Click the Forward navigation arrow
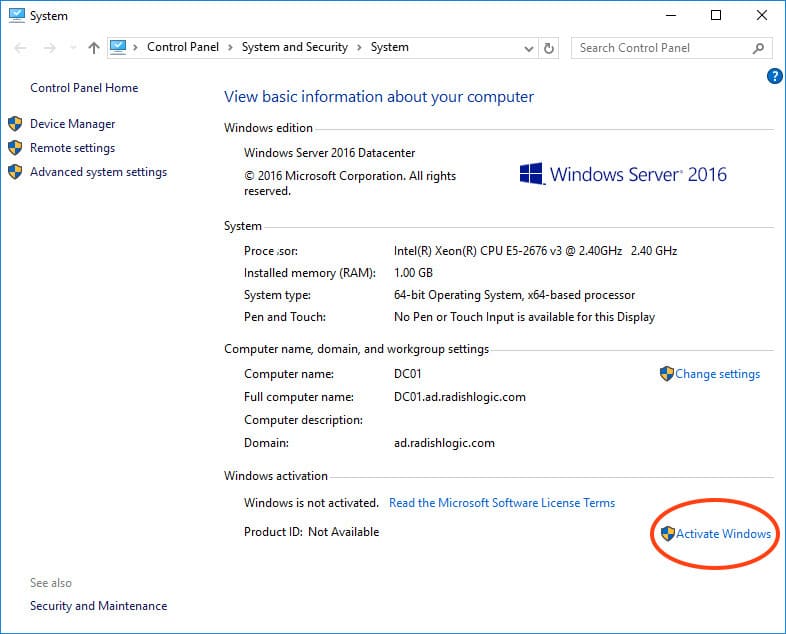 point(48,48)
